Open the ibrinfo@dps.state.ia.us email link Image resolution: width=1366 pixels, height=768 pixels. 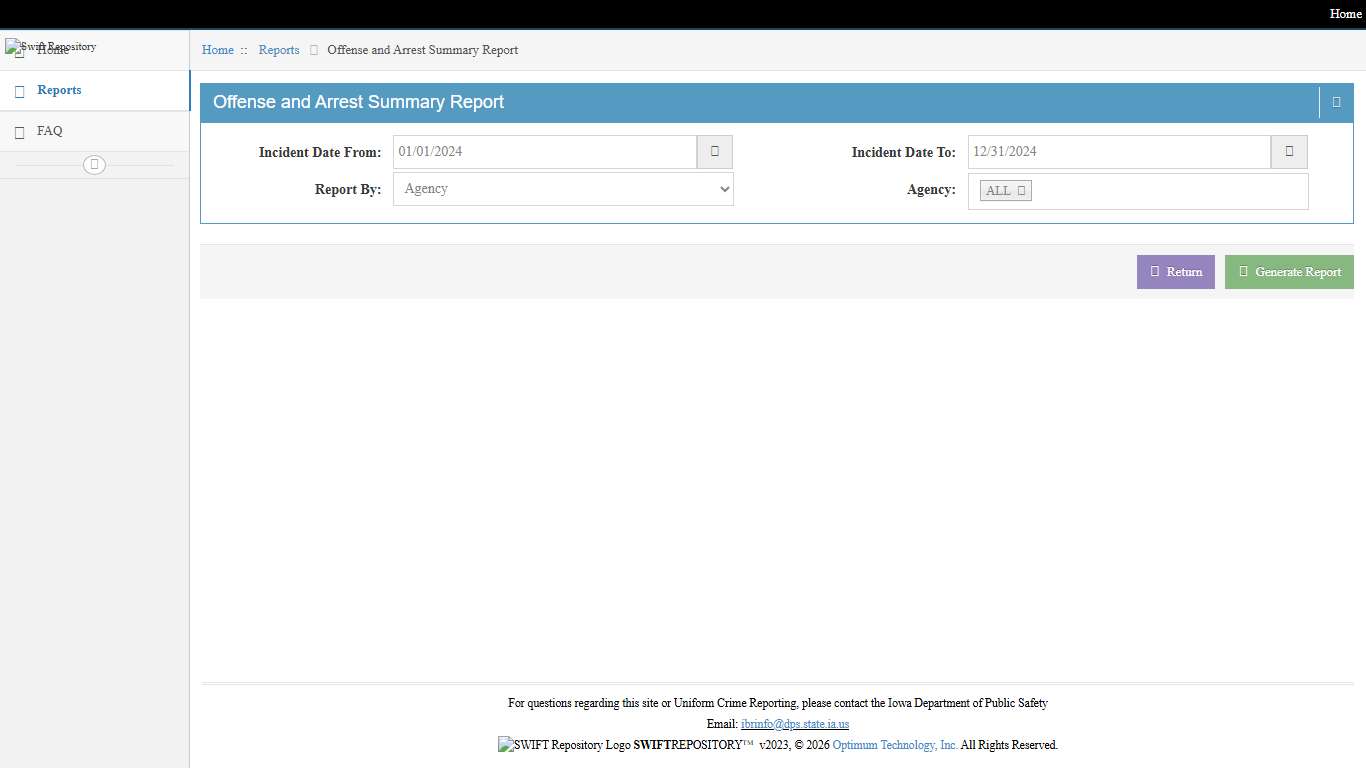click(794, 724)
